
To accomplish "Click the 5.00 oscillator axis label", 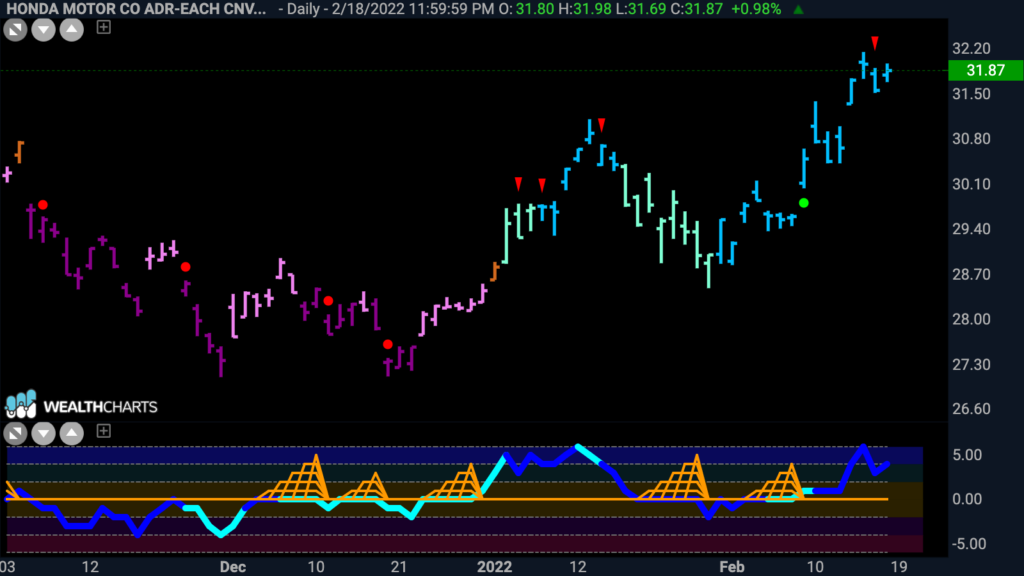I will pos(967,455).
